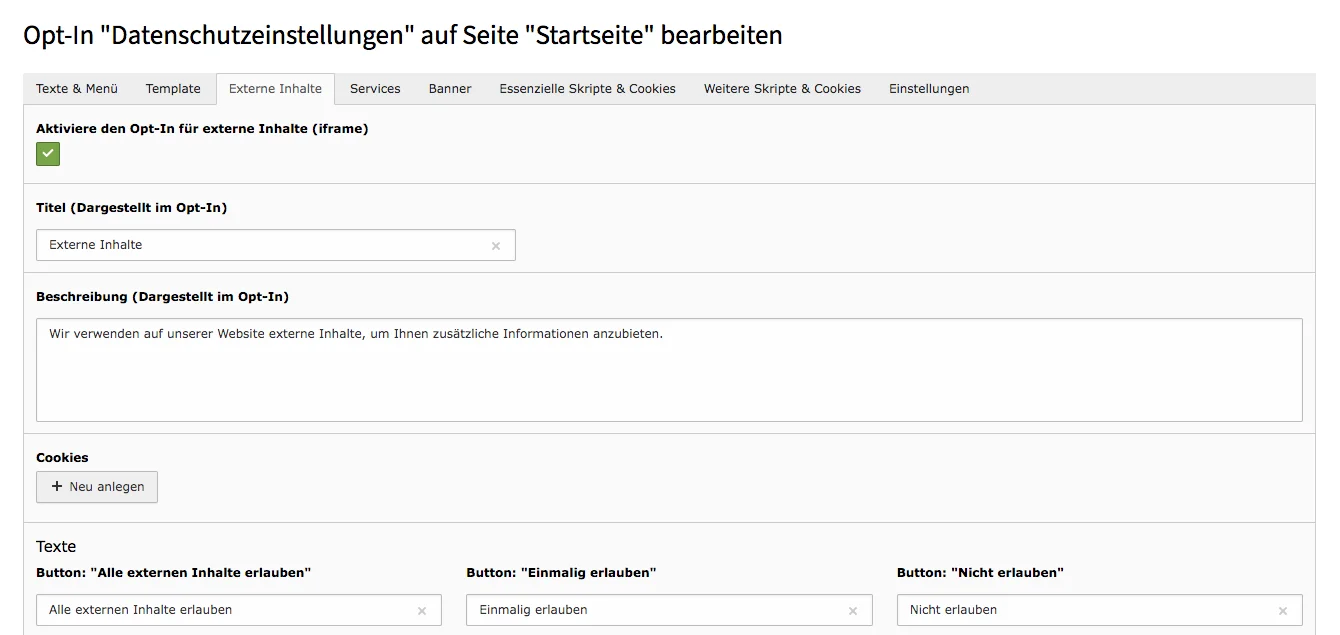
Task: Clear the "Einmalig erlauben" button text
Action: 853,610
